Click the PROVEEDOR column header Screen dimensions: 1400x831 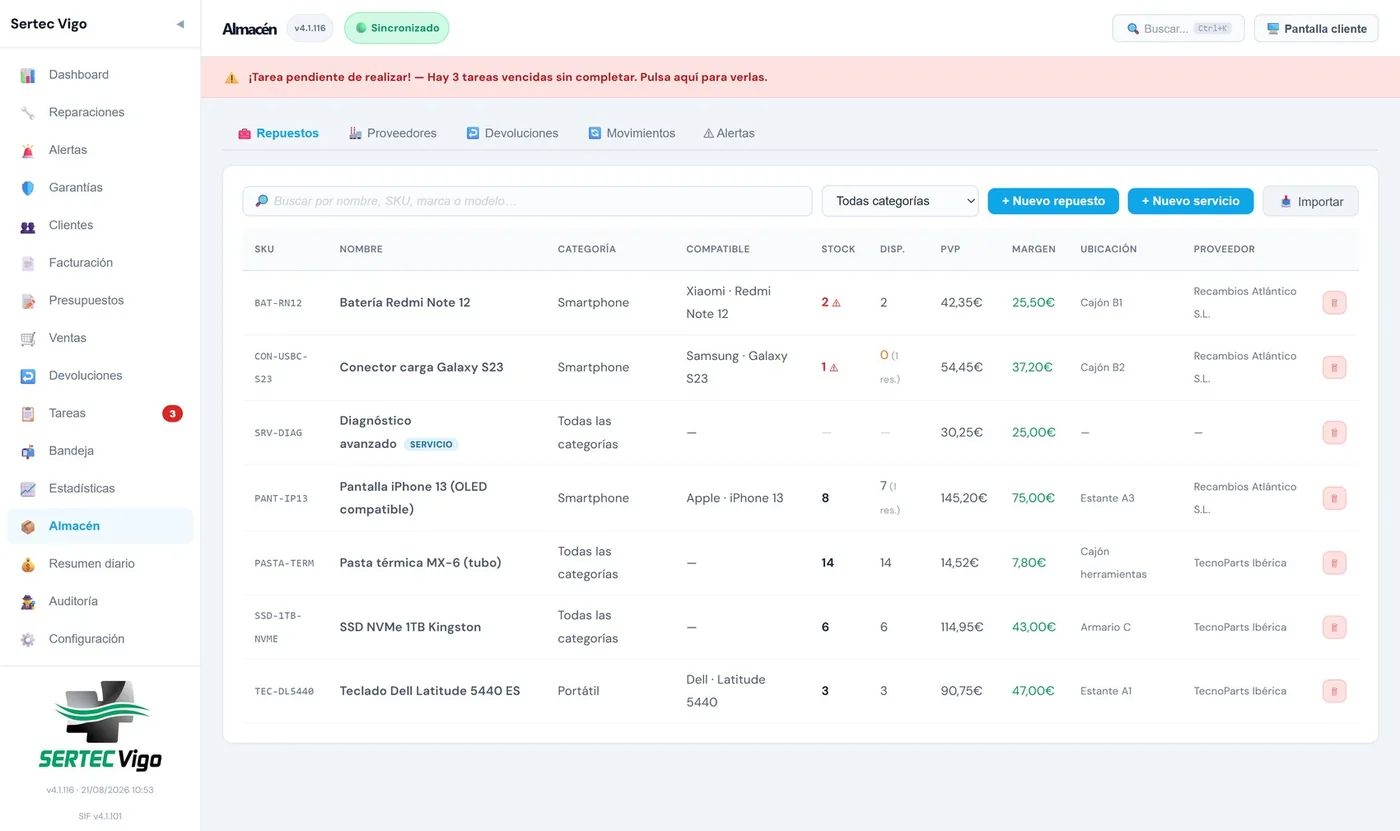[1224, 249]
